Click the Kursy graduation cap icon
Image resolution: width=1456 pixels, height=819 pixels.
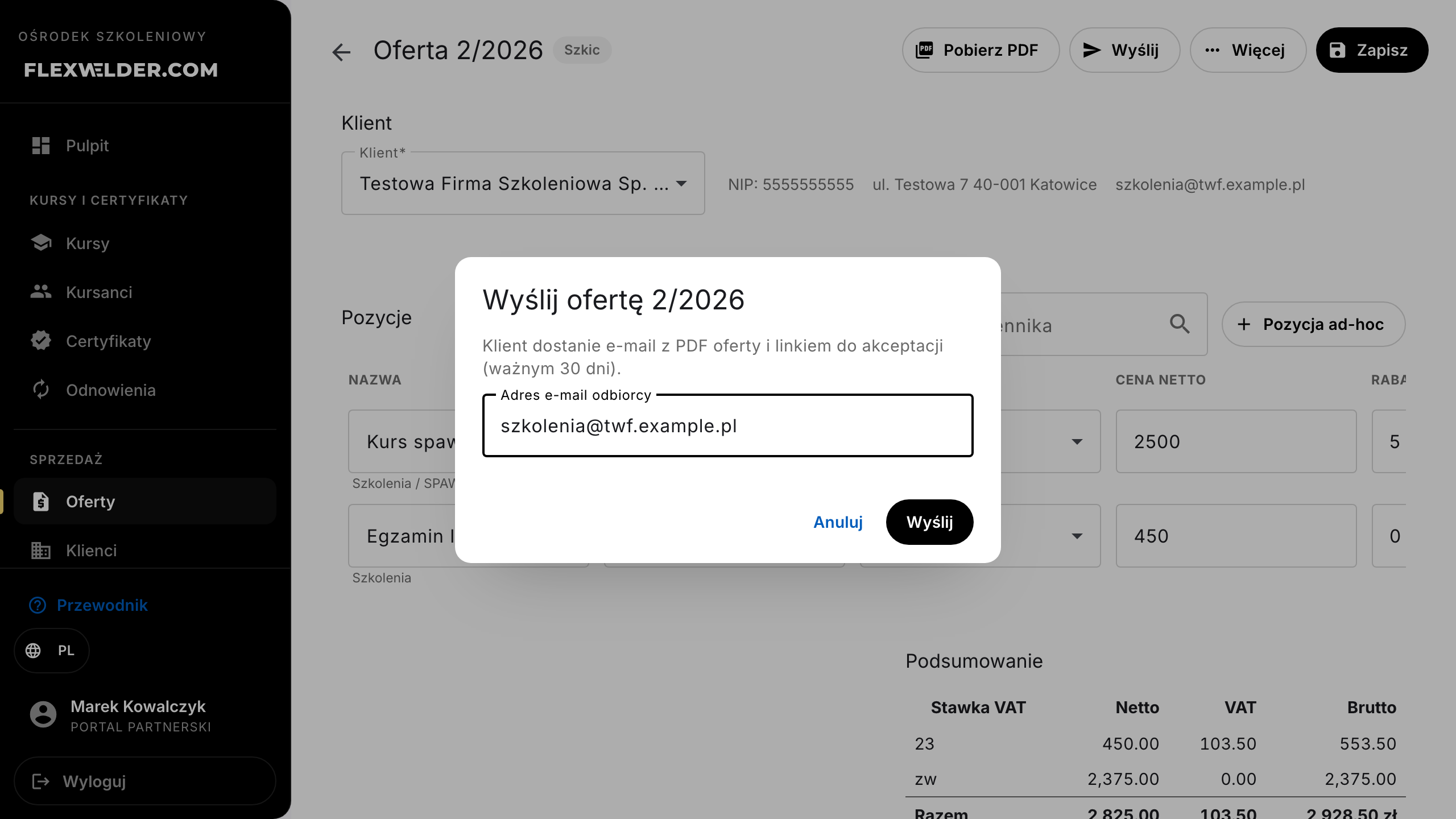tap(41, 243)
